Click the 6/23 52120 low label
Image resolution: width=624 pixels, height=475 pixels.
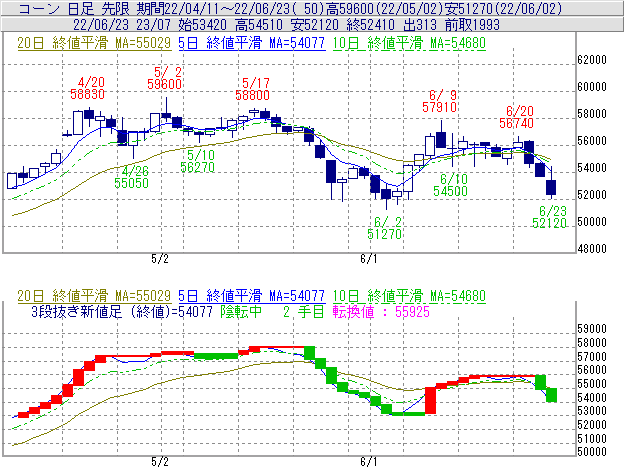point(549,217)
